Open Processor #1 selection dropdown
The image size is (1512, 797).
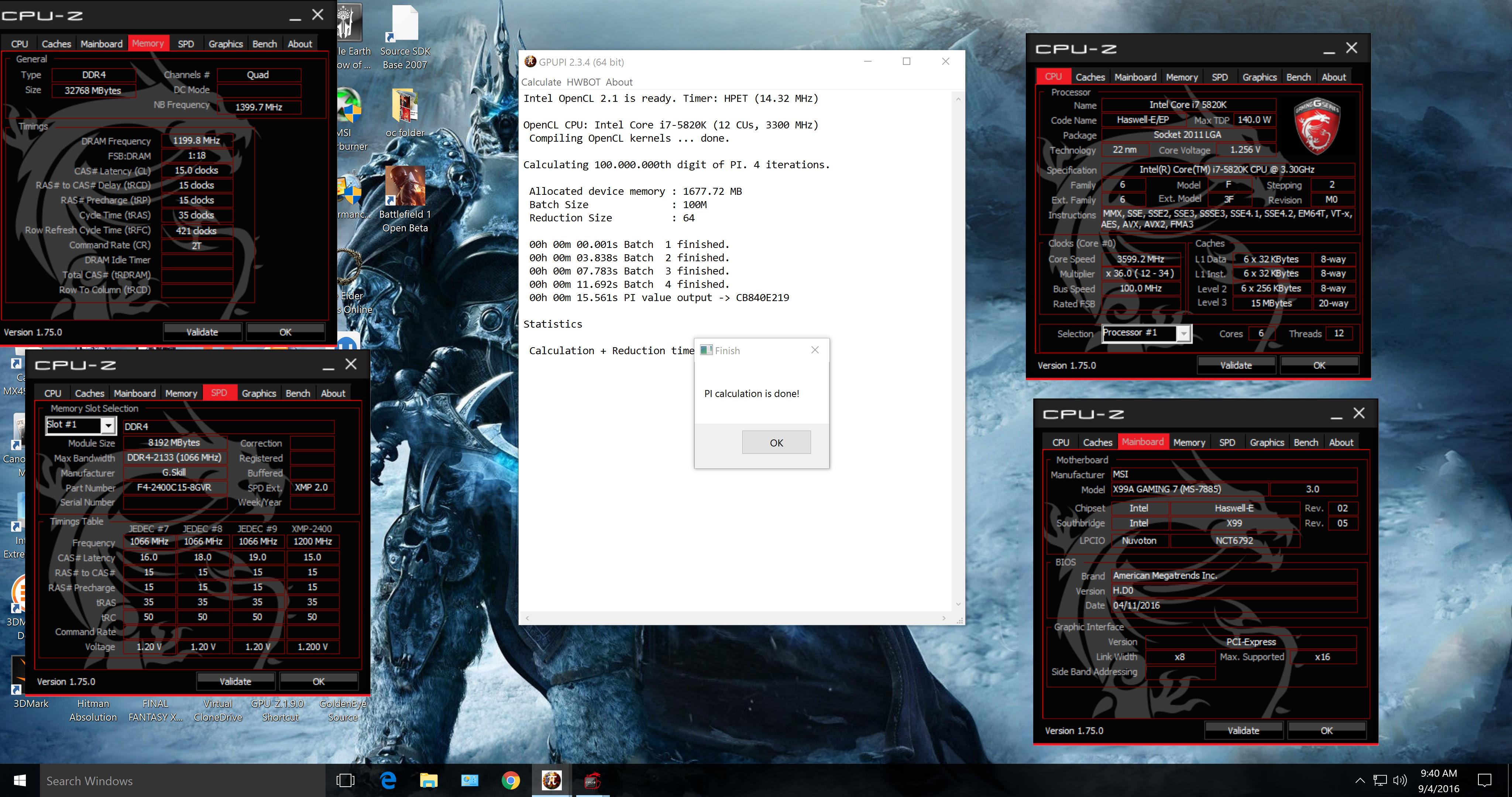tap(1184, 333)
